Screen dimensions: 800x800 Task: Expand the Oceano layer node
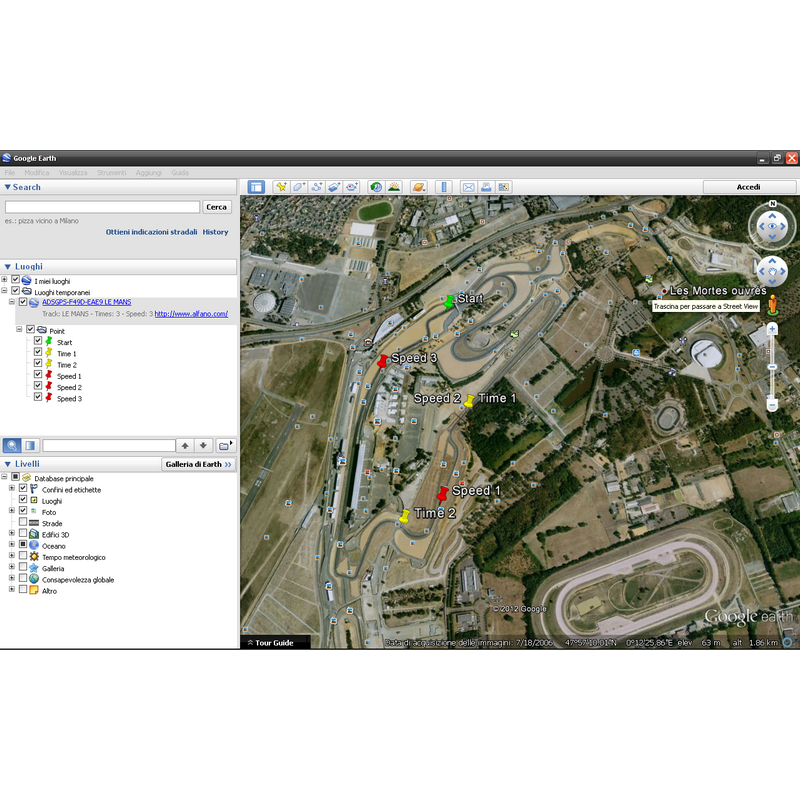point(12,544)
